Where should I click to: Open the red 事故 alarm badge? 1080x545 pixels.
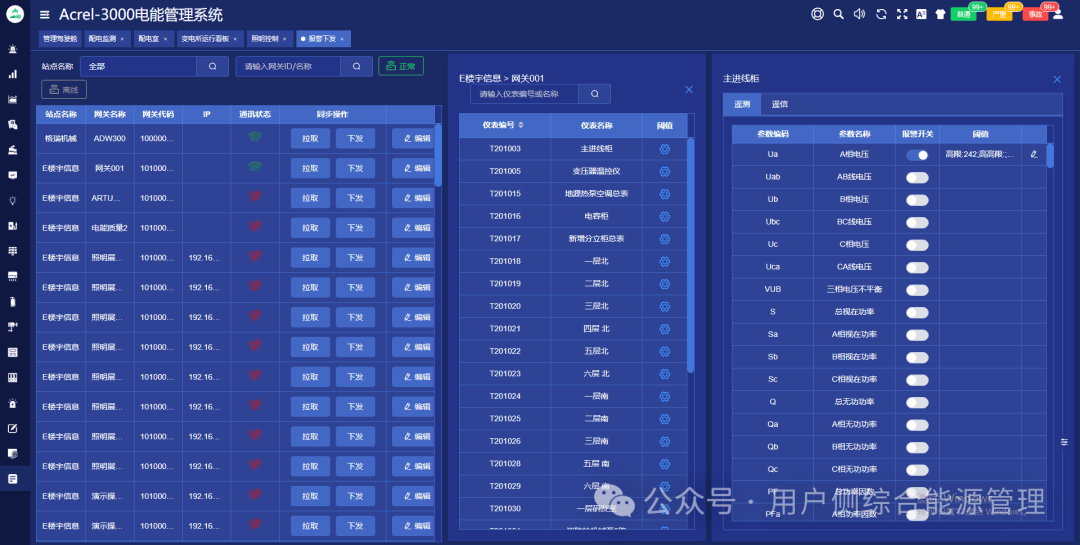(x=1035, y=14)
